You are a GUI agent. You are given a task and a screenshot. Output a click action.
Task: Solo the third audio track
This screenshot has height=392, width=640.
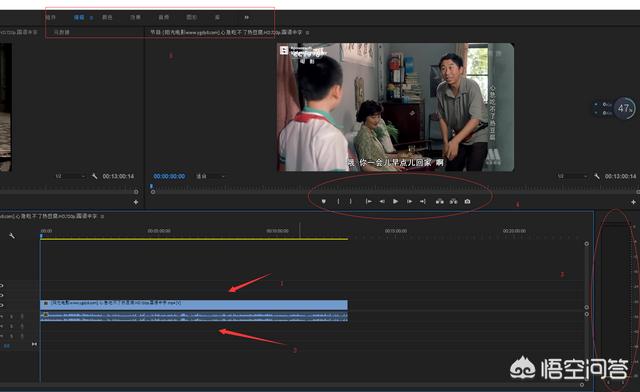coord(12,336)
